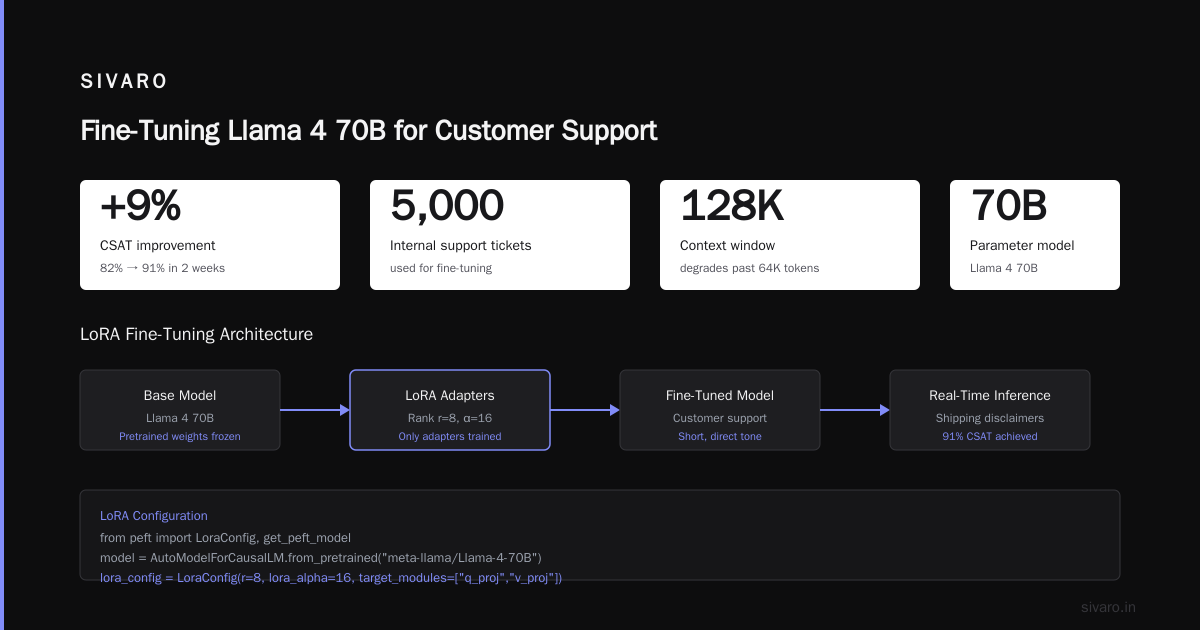
Task: Select the 128K context window card
Action: tap(790, 235)
